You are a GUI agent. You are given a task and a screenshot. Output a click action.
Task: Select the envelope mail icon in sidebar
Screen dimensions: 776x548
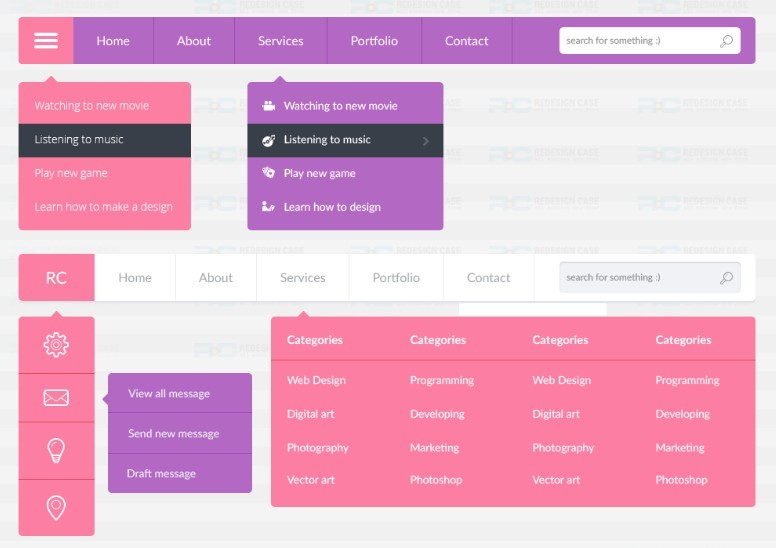(56, 398)
